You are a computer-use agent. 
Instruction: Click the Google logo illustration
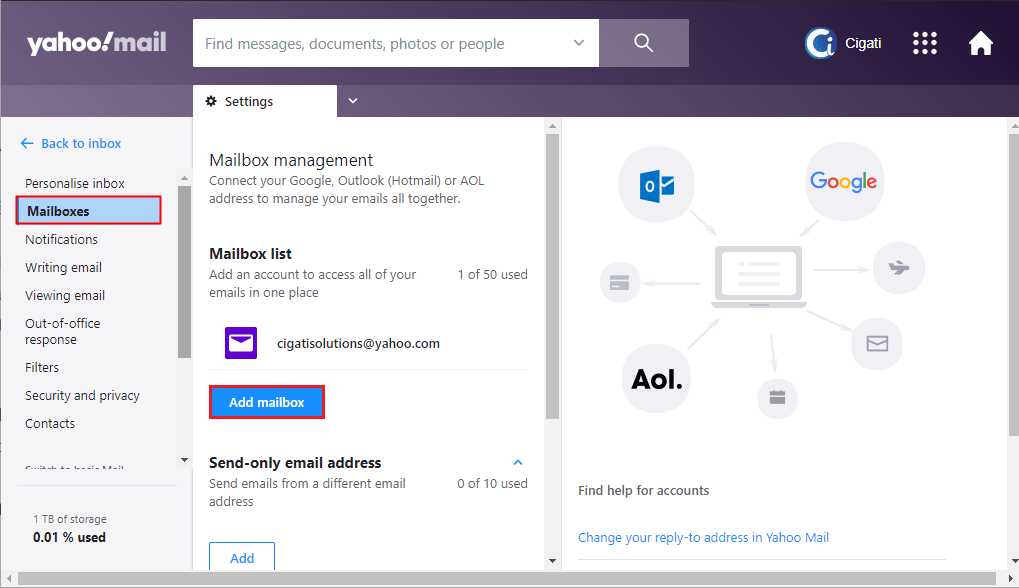(844, 181)
